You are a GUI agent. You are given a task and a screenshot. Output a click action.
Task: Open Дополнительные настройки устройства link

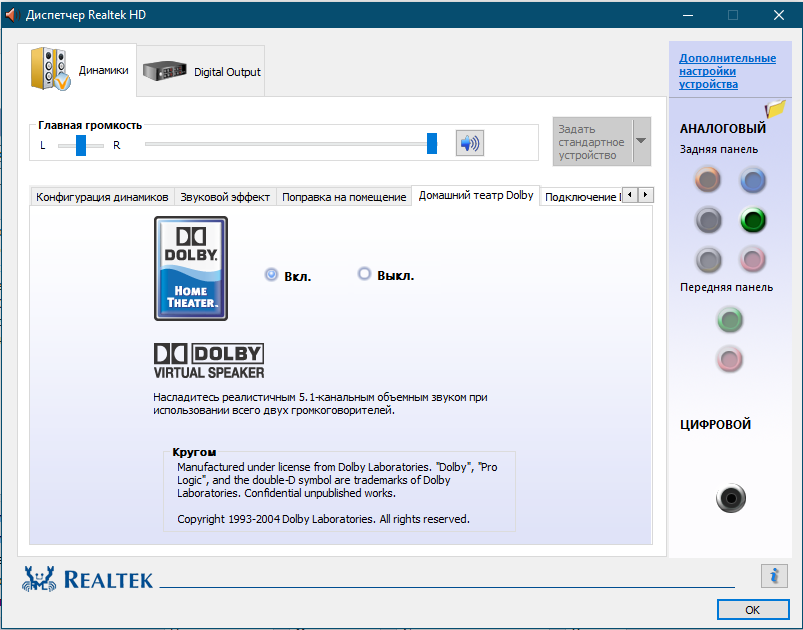pos(727,71)
